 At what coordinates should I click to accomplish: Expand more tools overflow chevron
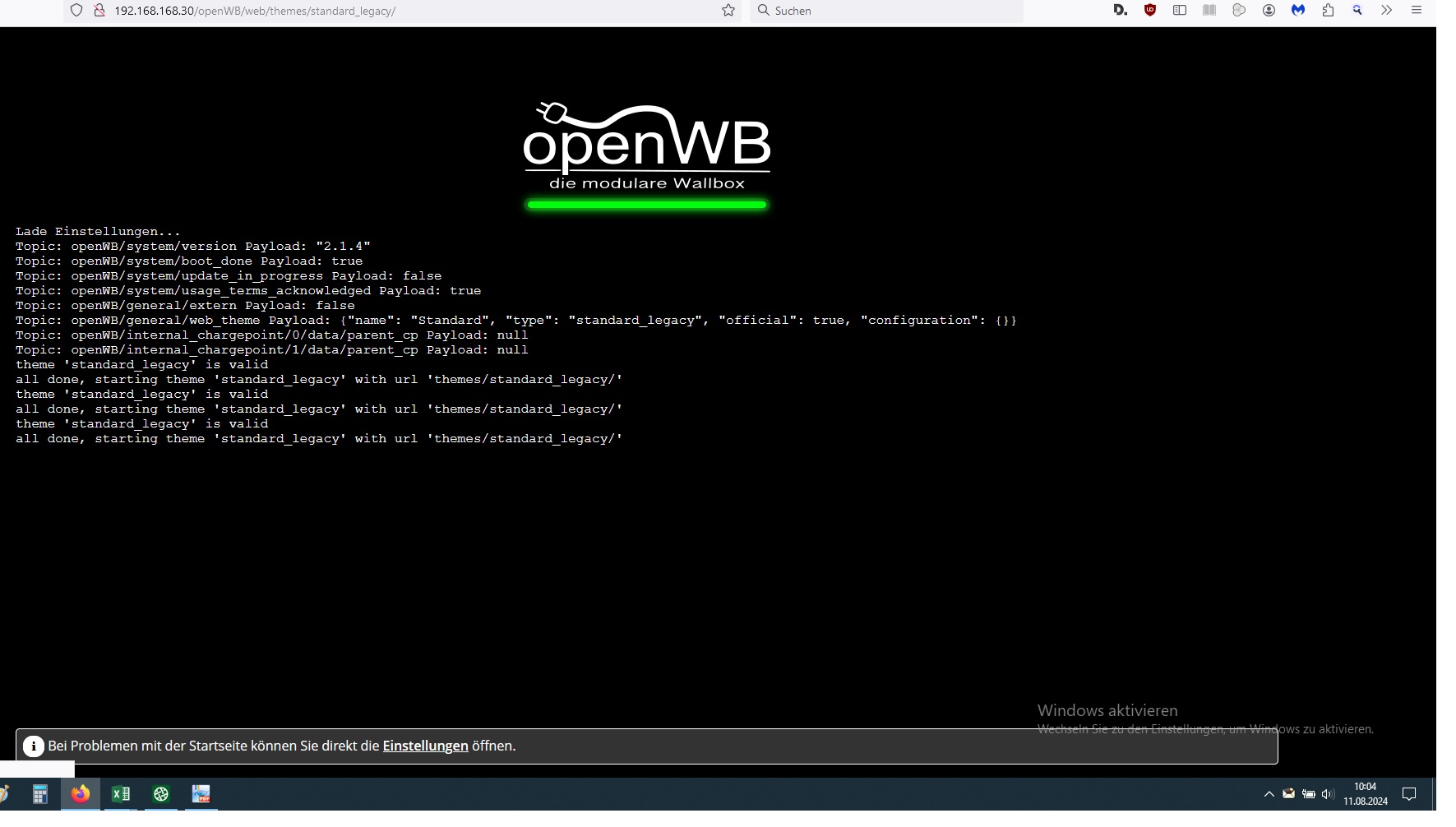click(1387, 11)
